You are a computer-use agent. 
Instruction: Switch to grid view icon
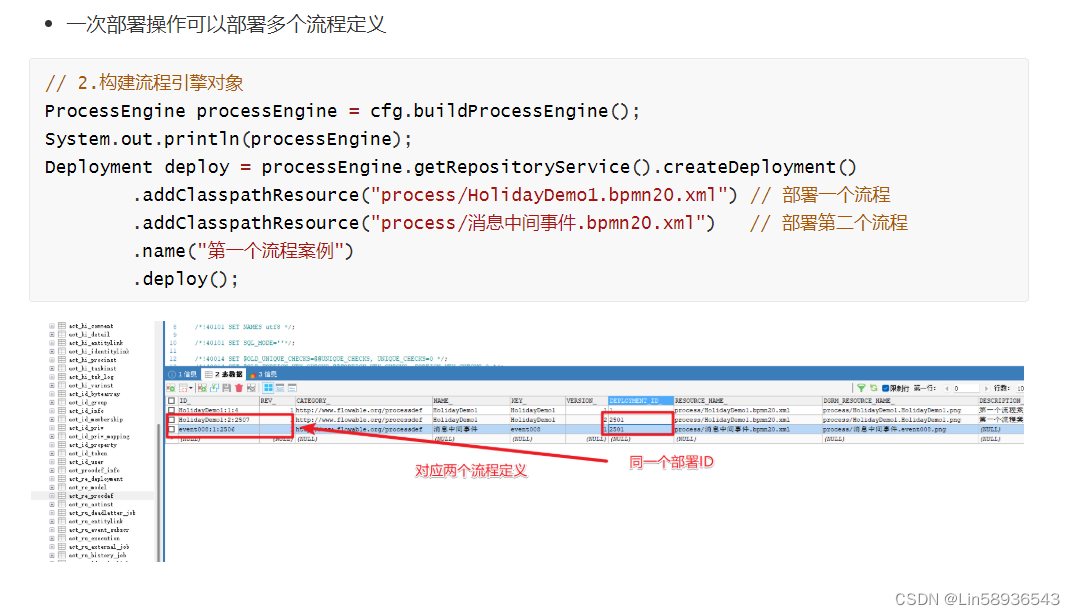(268, 388)
